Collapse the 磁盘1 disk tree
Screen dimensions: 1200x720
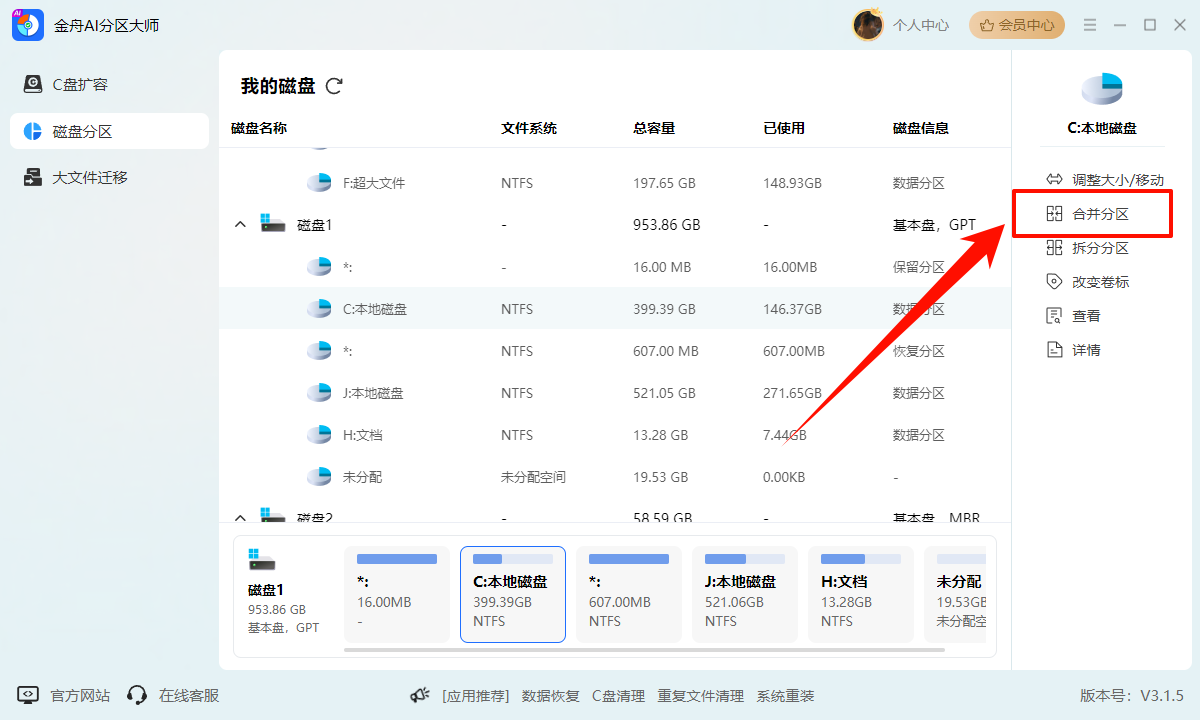pos(240,224)
